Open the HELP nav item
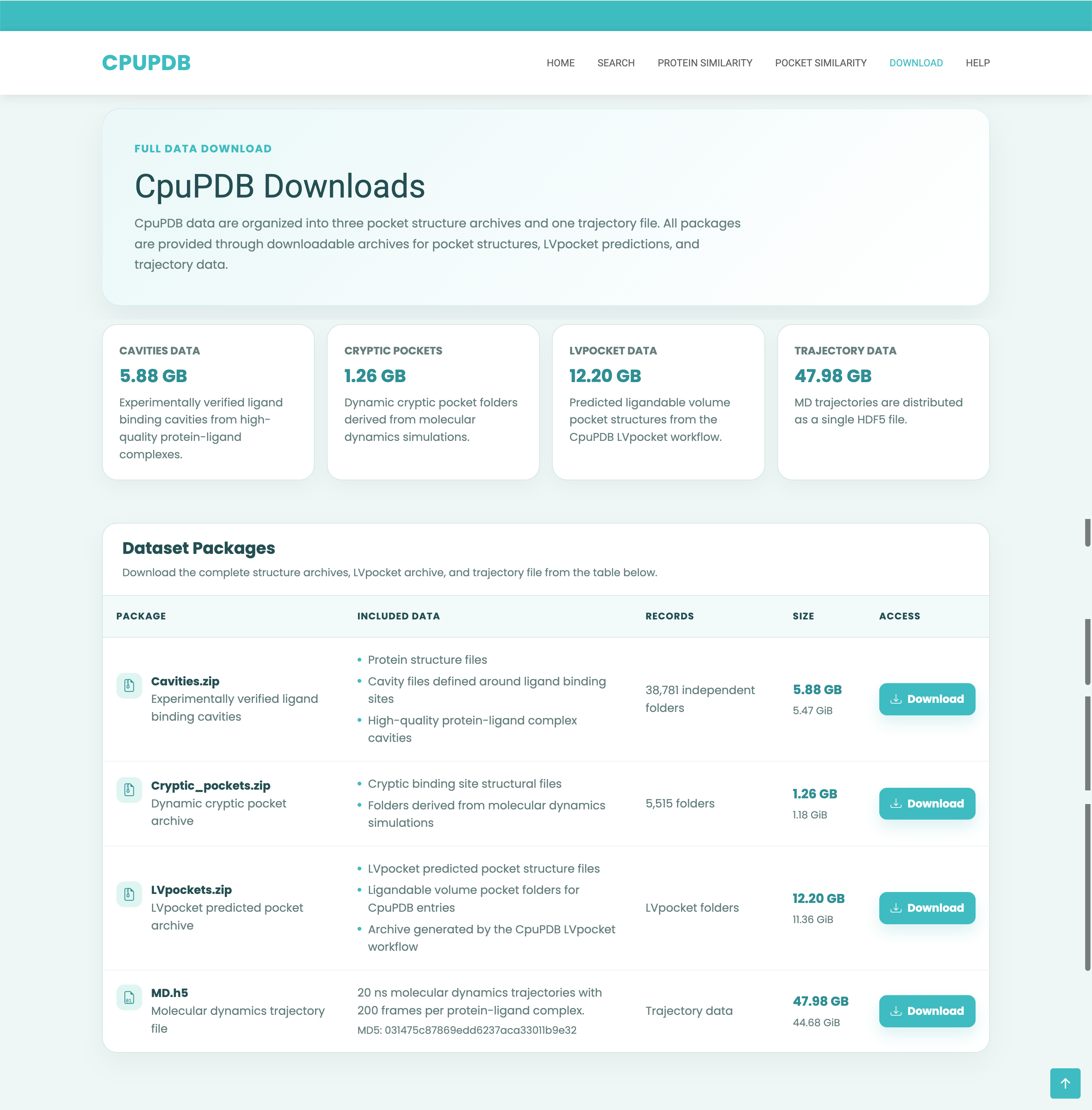The width and height of the screenshot is (1092, 1110). [977, 63]
